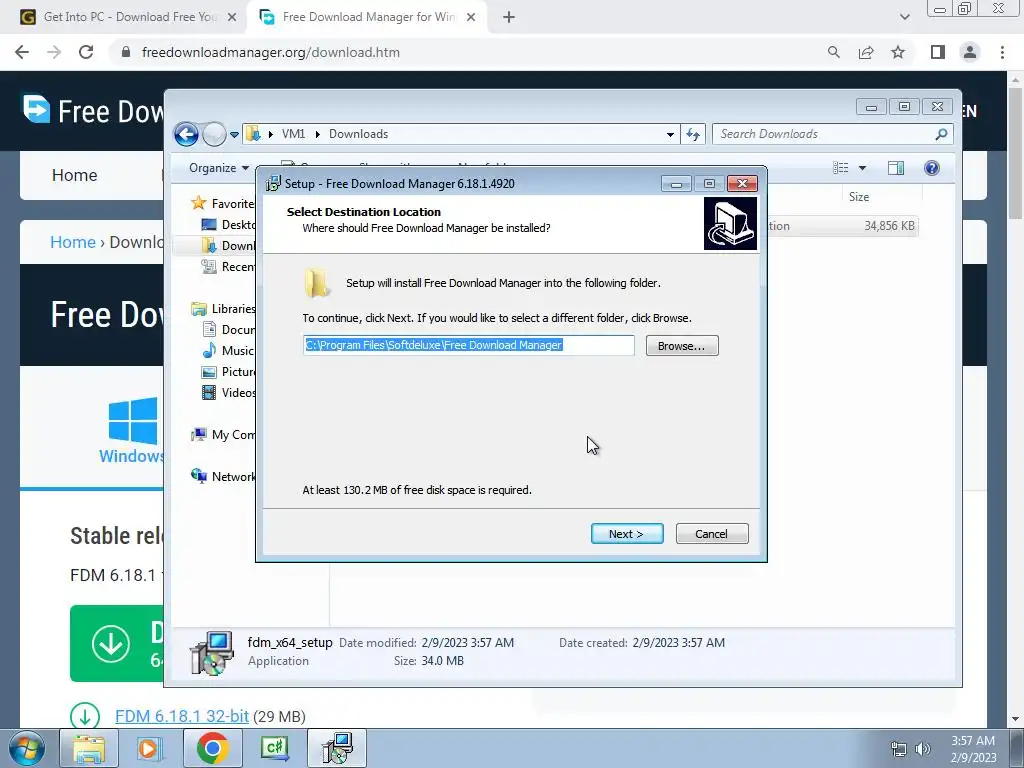The image size is (1024, 768).
Task: Open Chrome three-dot menu
Action: coord(1002,52)
